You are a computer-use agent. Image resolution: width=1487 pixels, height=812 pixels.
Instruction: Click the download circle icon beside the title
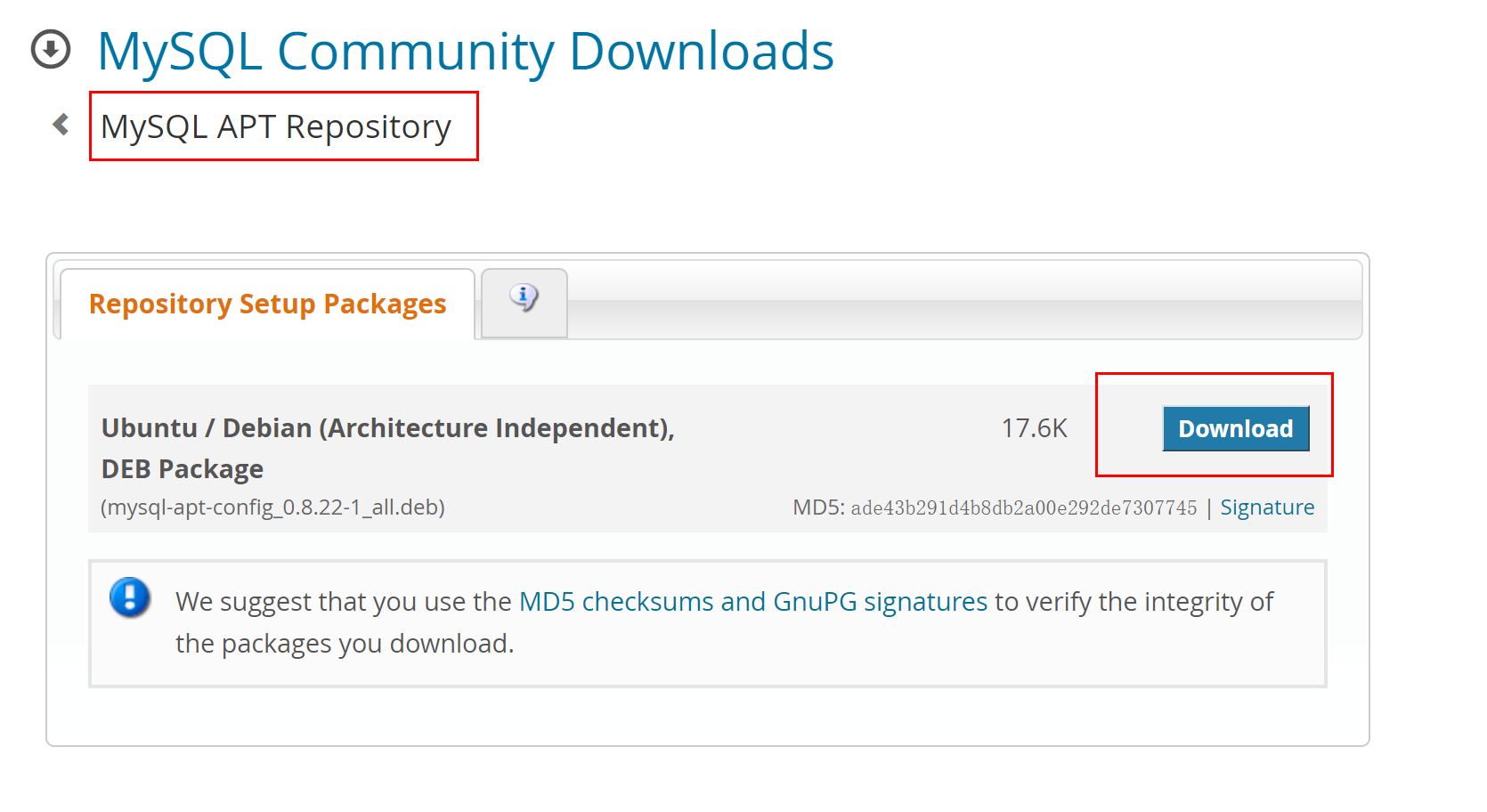(51, 49)
